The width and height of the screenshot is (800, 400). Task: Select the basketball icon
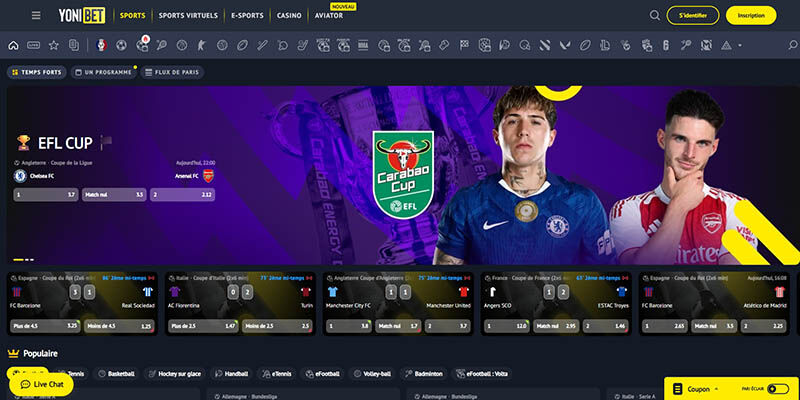(x=182, y=45)
